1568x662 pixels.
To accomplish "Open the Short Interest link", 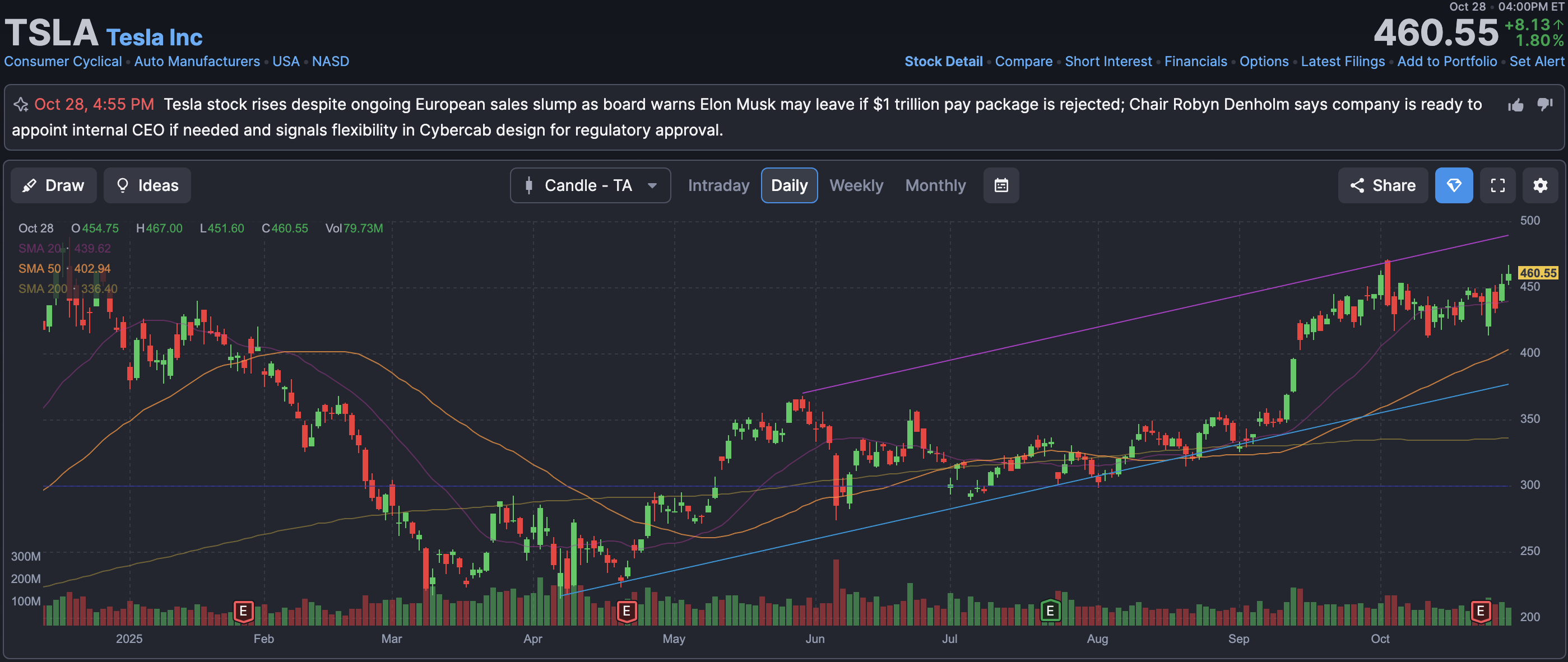I will click(x=1108, y=62).
